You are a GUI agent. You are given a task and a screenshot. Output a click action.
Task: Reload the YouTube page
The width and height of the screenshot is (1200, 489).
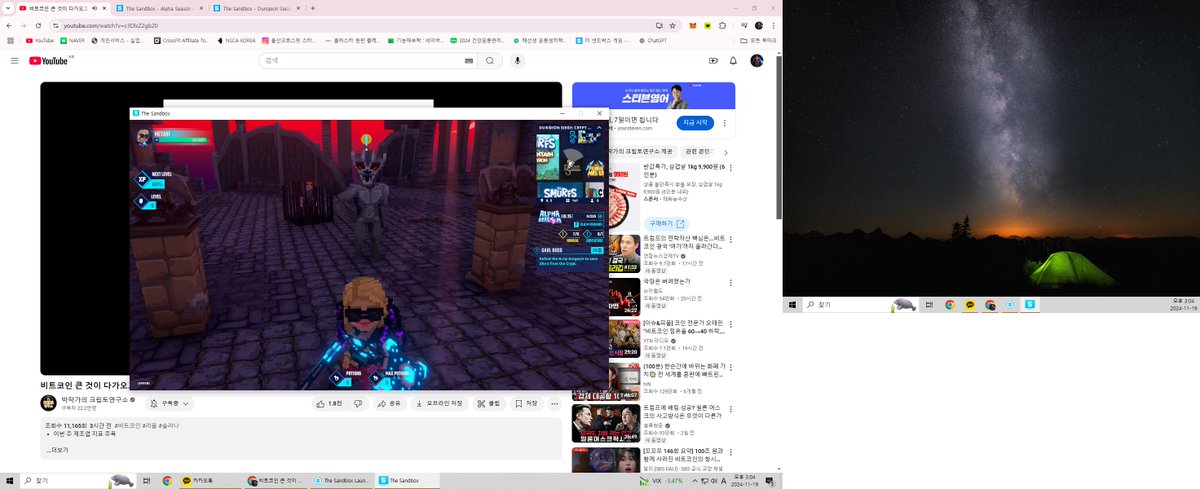tap(39, 25)
